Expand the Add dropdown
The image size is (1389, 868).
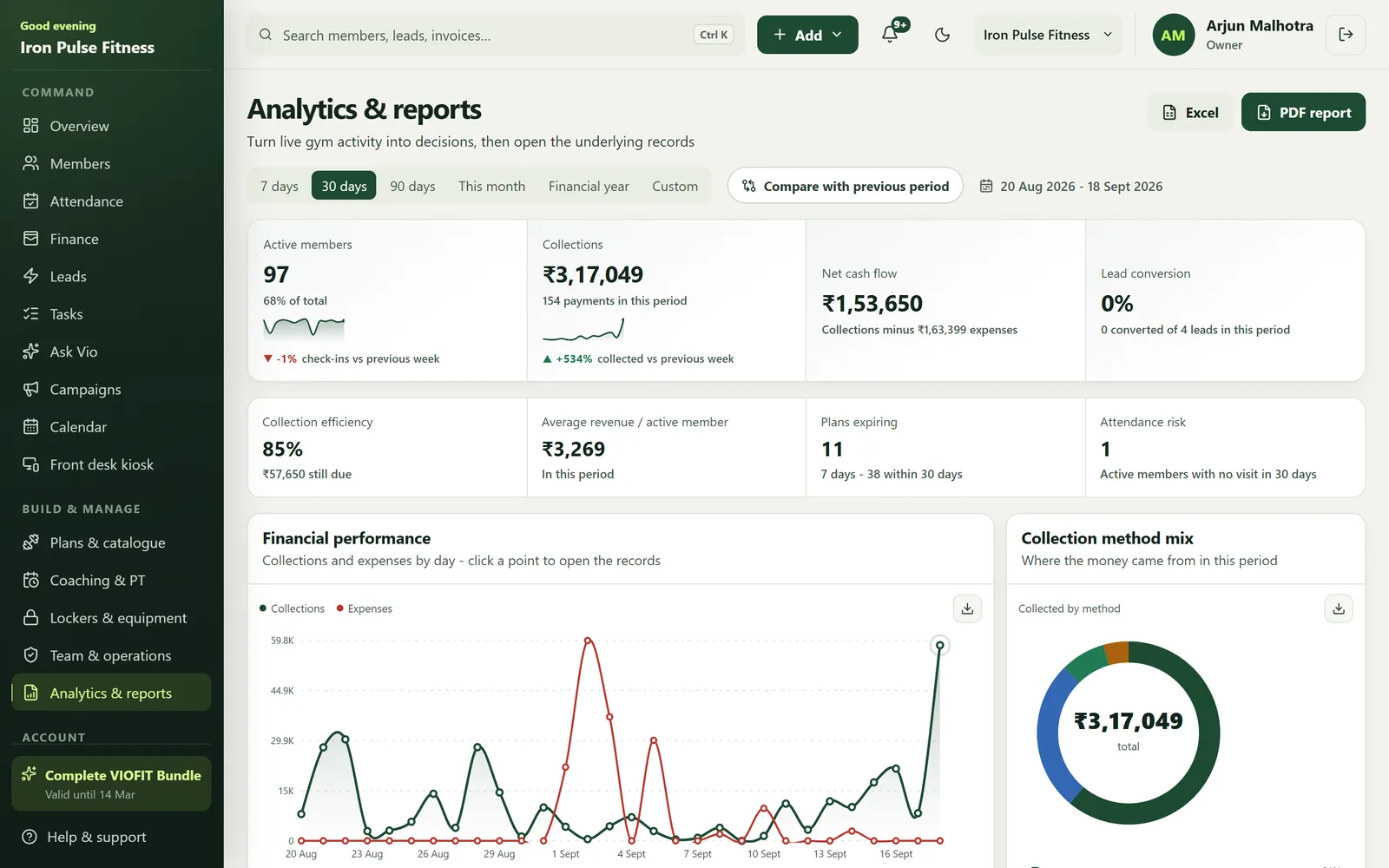pos(807,35)
